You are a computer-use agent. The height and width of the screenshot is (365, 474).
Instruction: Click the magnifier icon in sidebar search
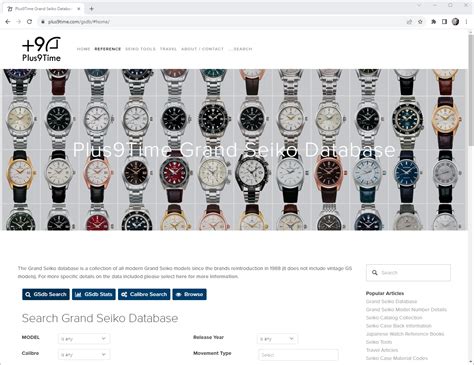click(x=375, y=273)
